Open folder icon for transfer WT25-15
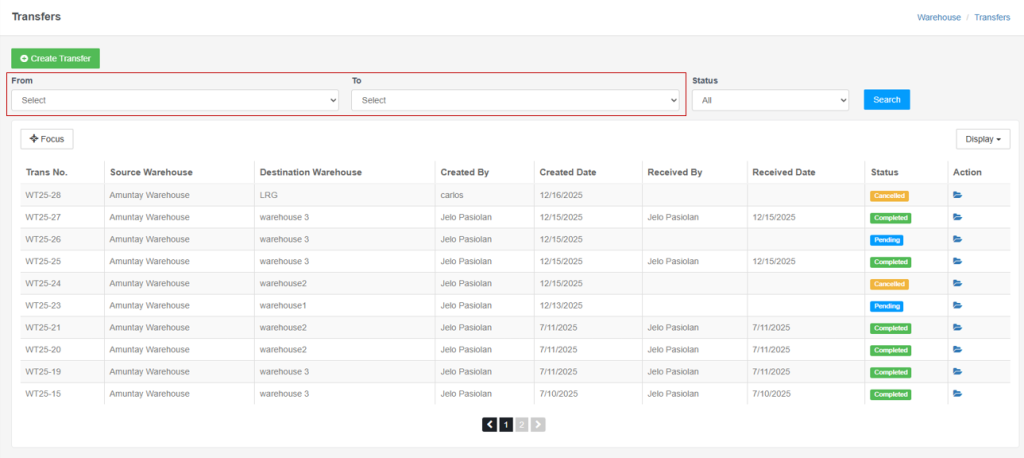Viewport: 1024px width, 458px height. point(957,394)
